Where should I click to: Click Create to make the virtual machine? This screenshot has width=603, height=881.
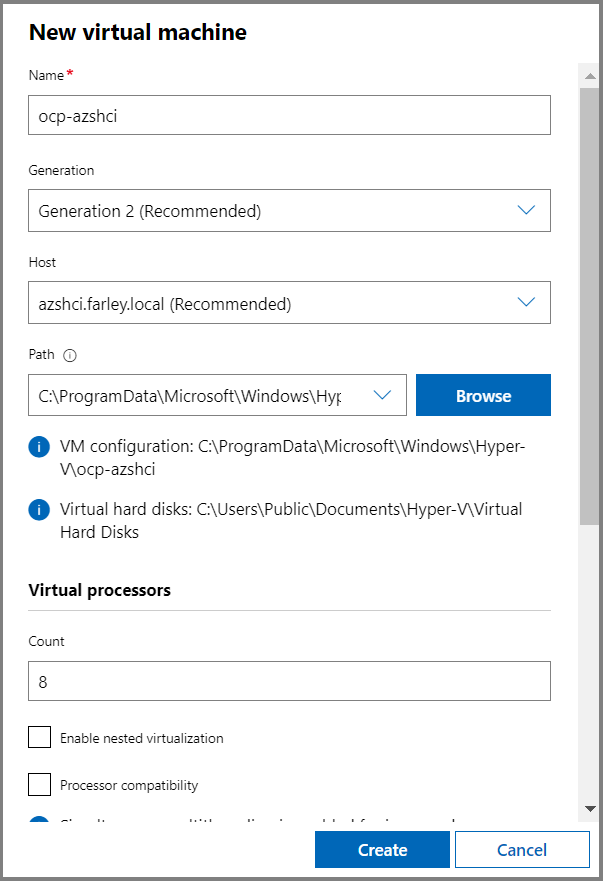(382, 849)
